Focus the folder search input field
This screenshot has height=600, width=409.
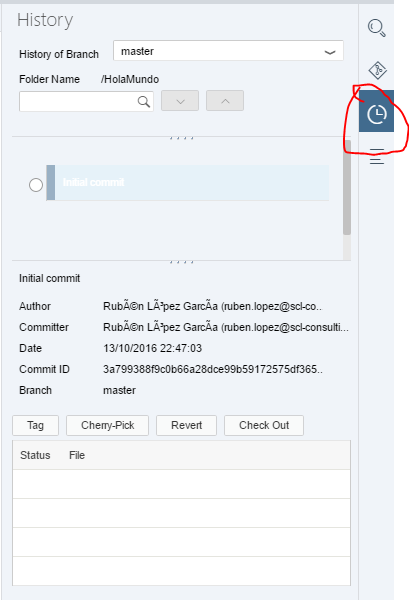(x=86, y=101)
